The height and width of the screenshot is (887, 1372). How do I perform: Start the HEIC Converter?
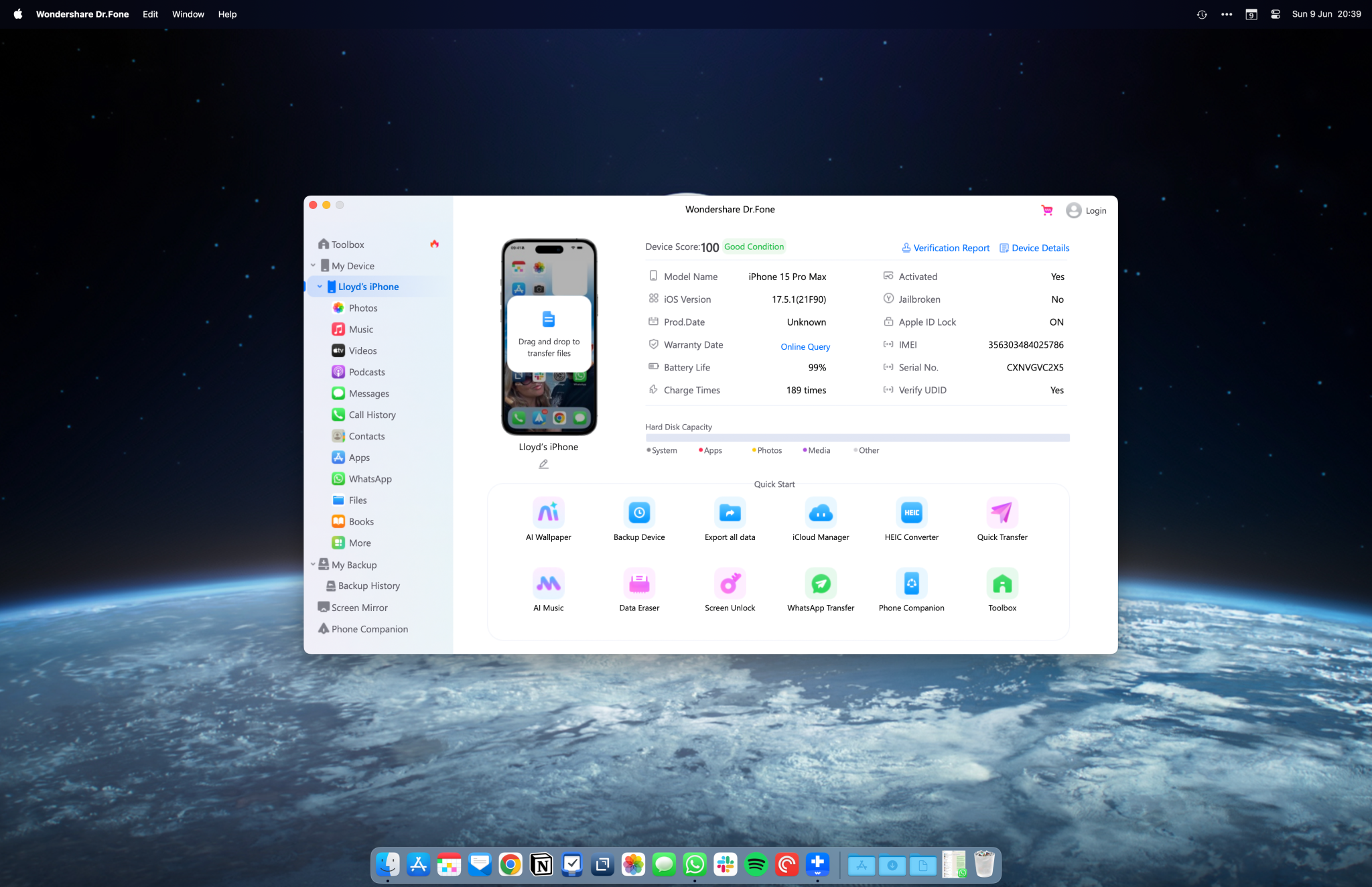[x=910, y=519]
